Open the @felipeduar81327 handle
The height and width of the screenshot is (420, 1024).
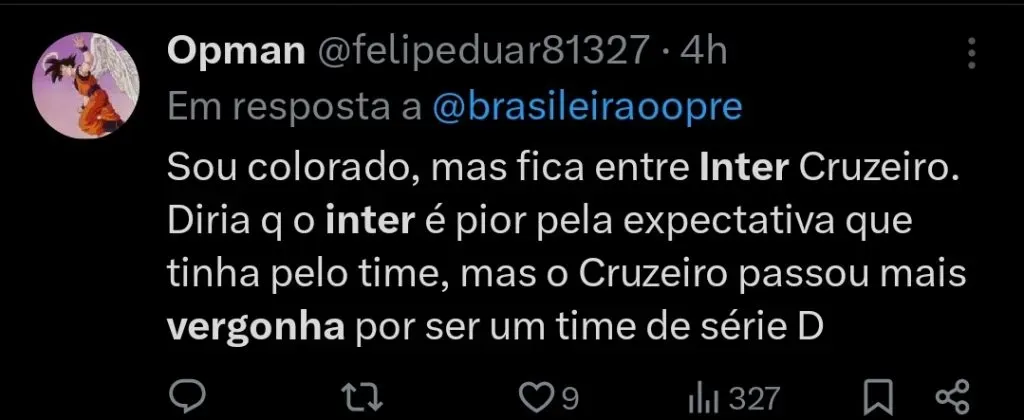pyautogui.click(x=480, y=52)
